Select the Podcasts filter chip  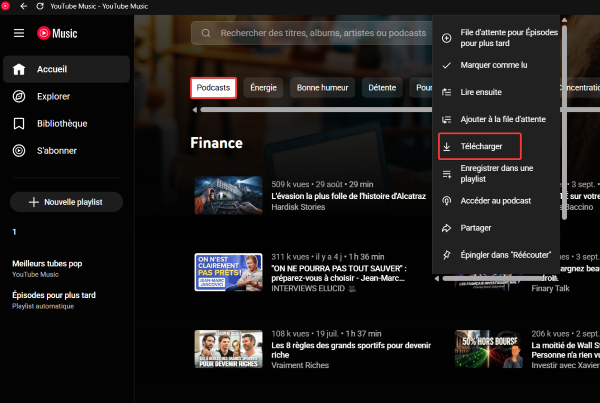(214, 88)
